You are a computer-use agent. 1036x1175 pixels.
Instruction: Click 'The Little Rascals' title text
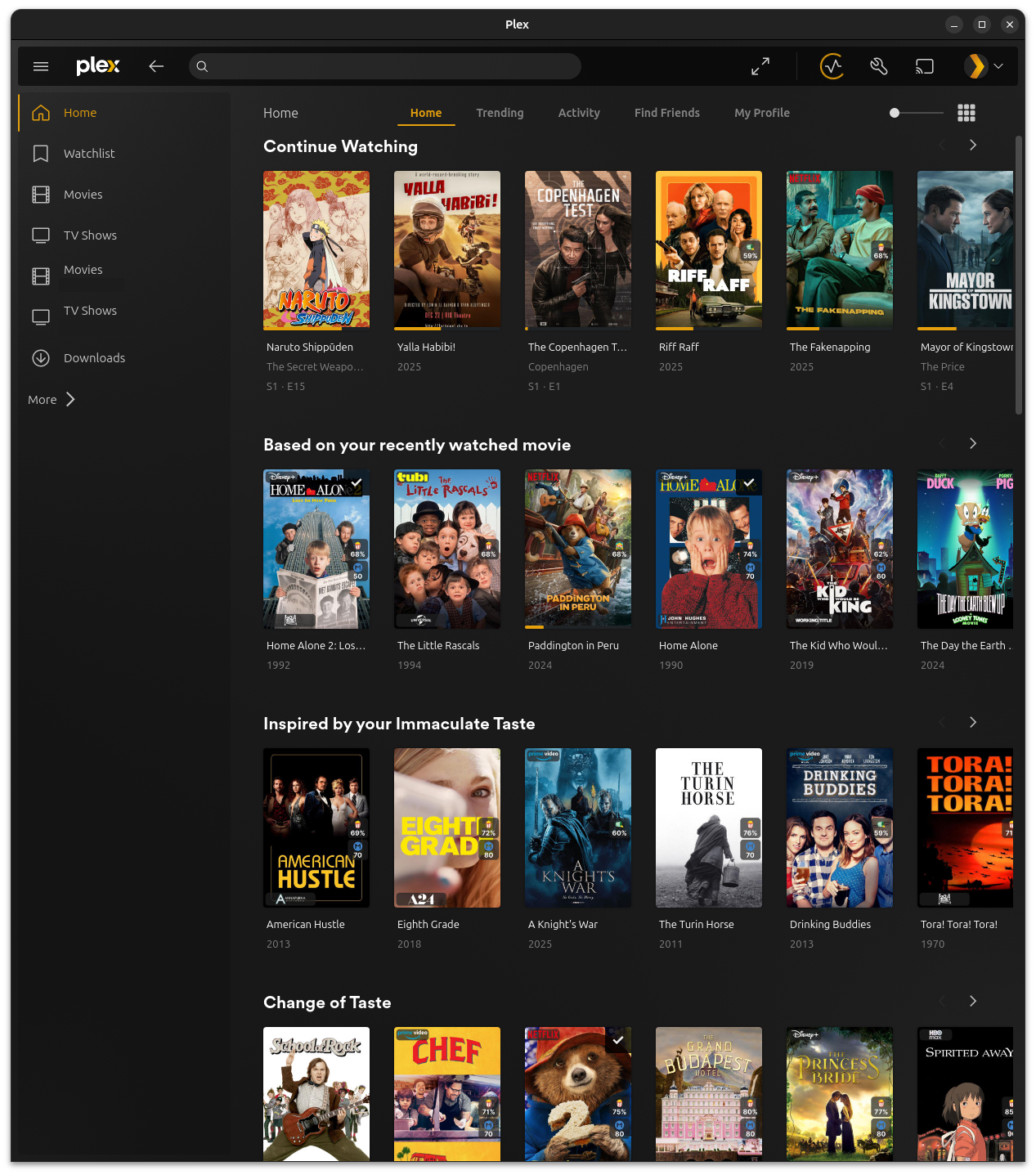pos(438,646)
